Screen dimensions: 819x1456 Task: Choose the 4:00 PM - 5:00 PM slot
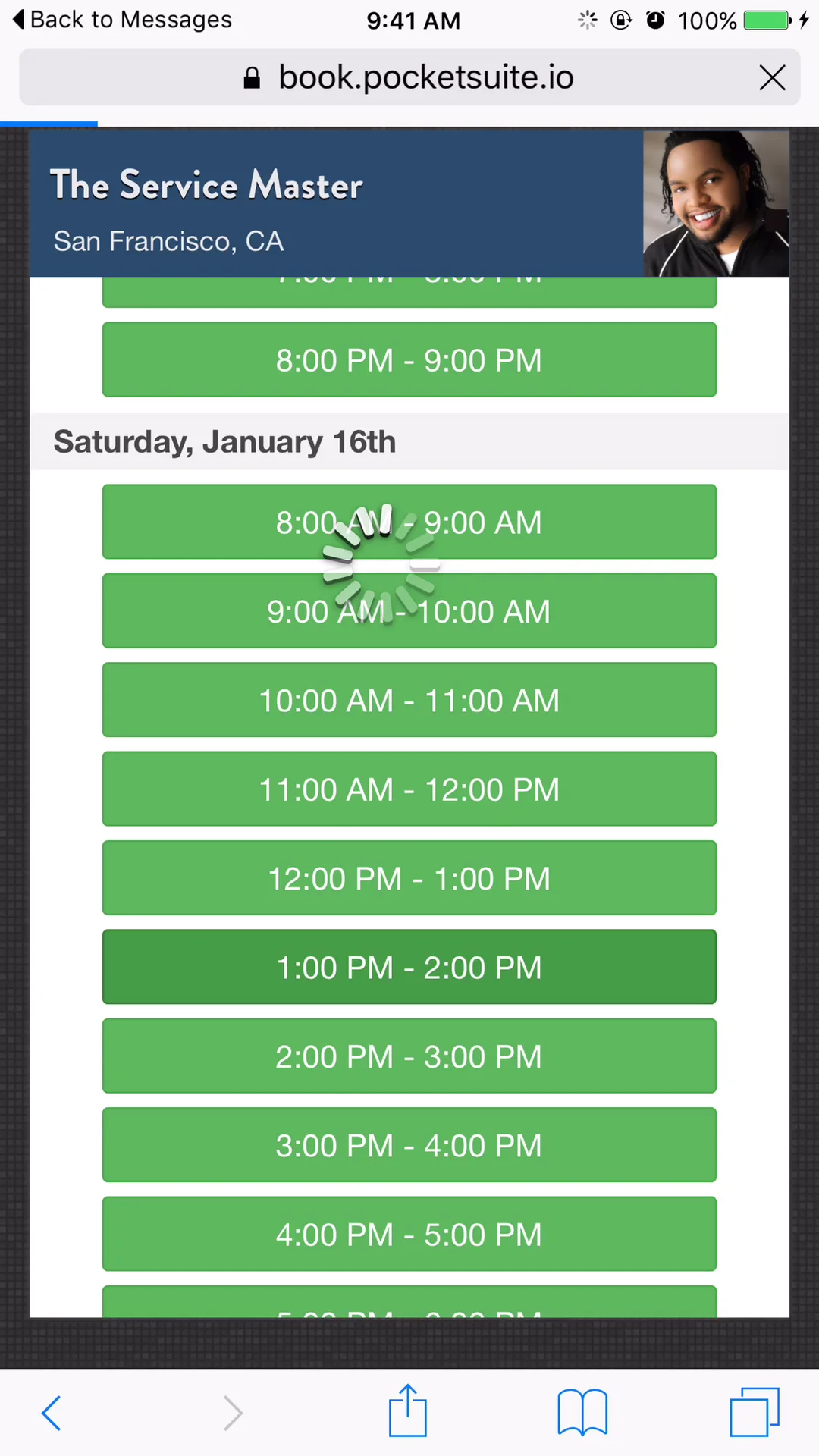409,1234
